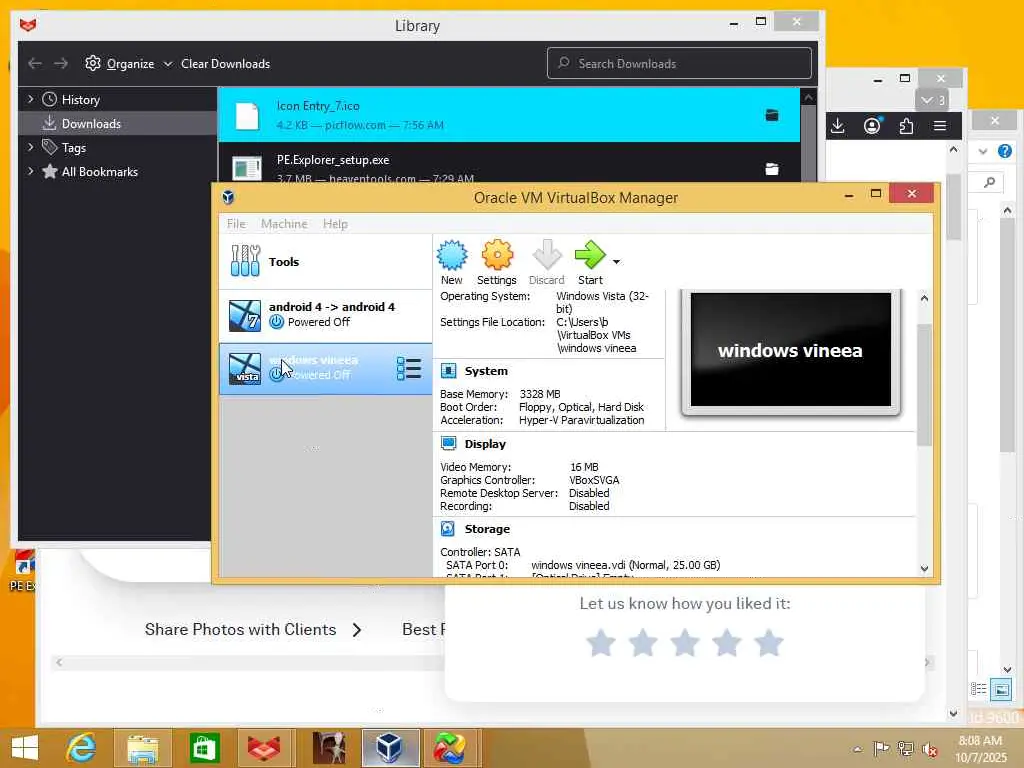This screenshot has height=768, width=1024.
Task: Rate with the first star
Action: tap(601, 643)
